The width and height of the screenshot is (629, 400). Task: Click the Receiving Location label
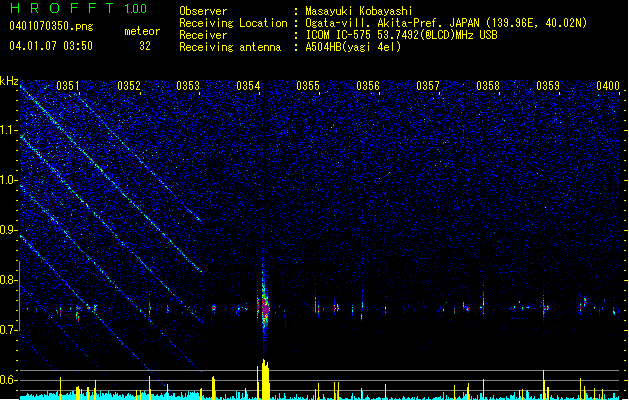[x=233, y=23]
